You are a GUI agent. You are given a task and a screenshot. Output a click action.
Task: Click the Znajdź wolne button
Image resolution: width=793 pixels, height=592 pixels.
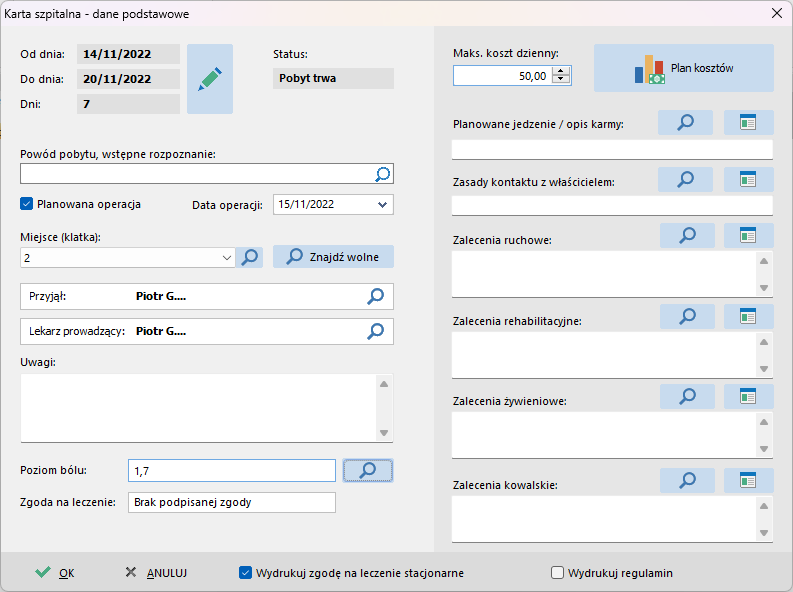tap(333, 257)
